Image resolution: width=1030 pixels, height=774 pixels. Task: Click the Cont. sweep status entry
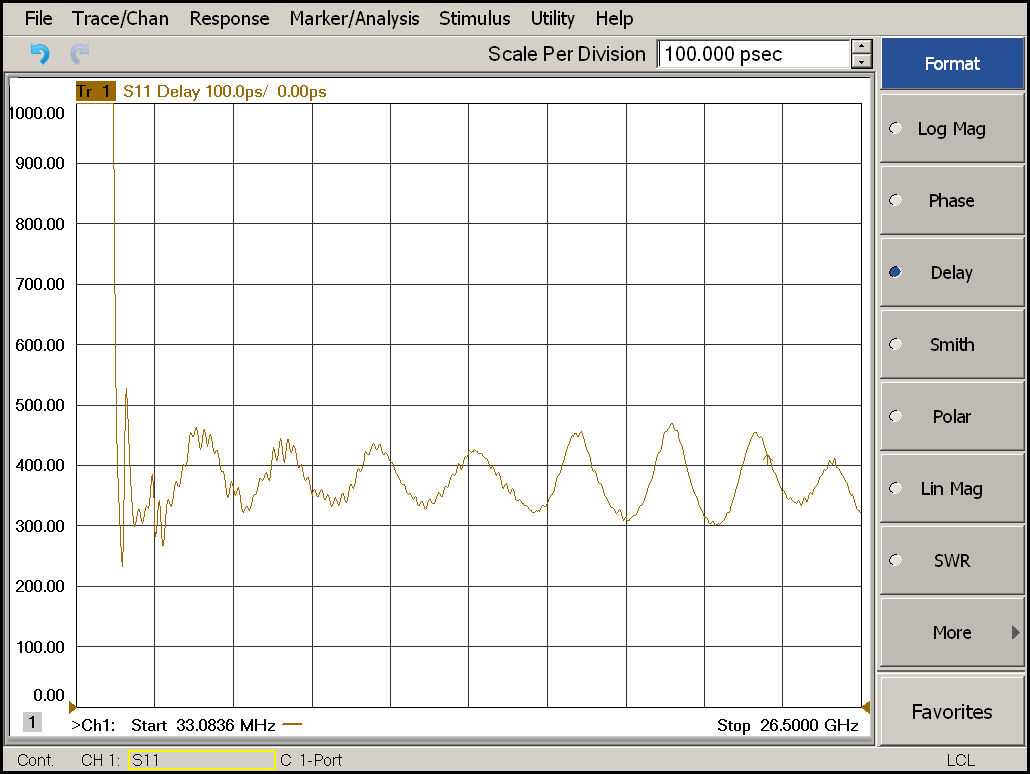35,760
